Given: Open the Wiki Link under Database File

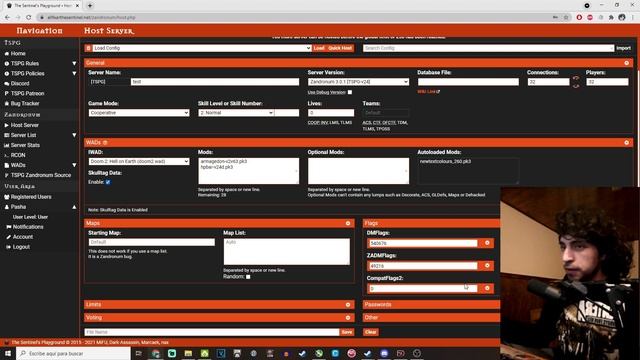Looking at the screenshot, I should point(428,92).
